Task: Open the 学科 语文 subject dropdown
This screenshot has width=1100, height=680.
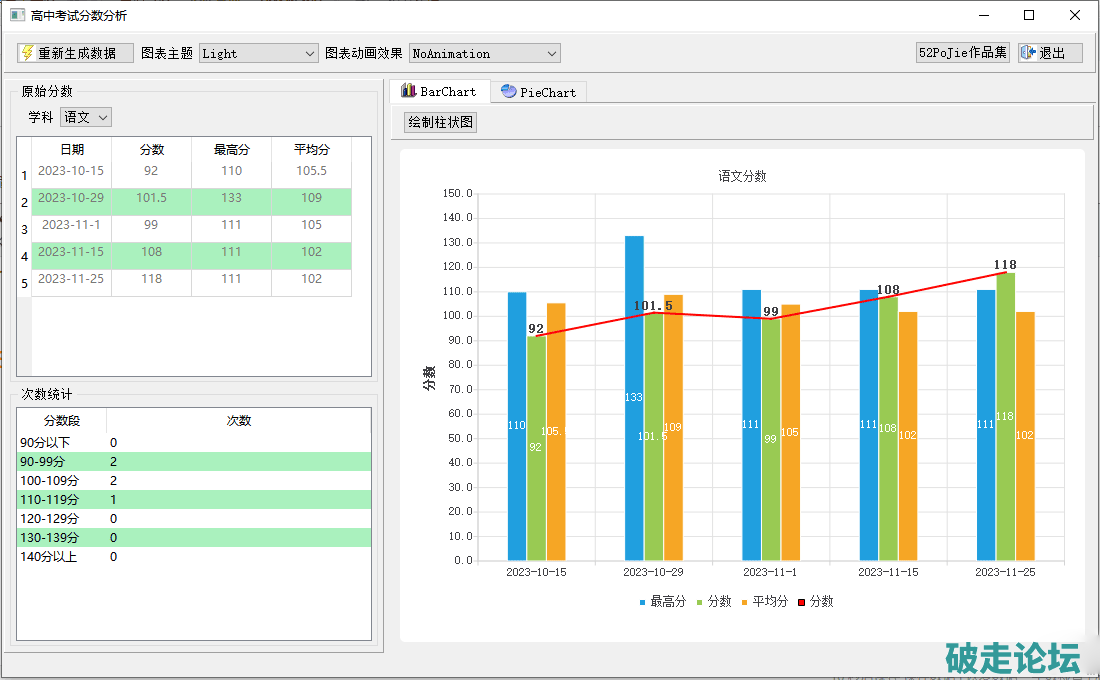Action: click(x=86, y=117)
